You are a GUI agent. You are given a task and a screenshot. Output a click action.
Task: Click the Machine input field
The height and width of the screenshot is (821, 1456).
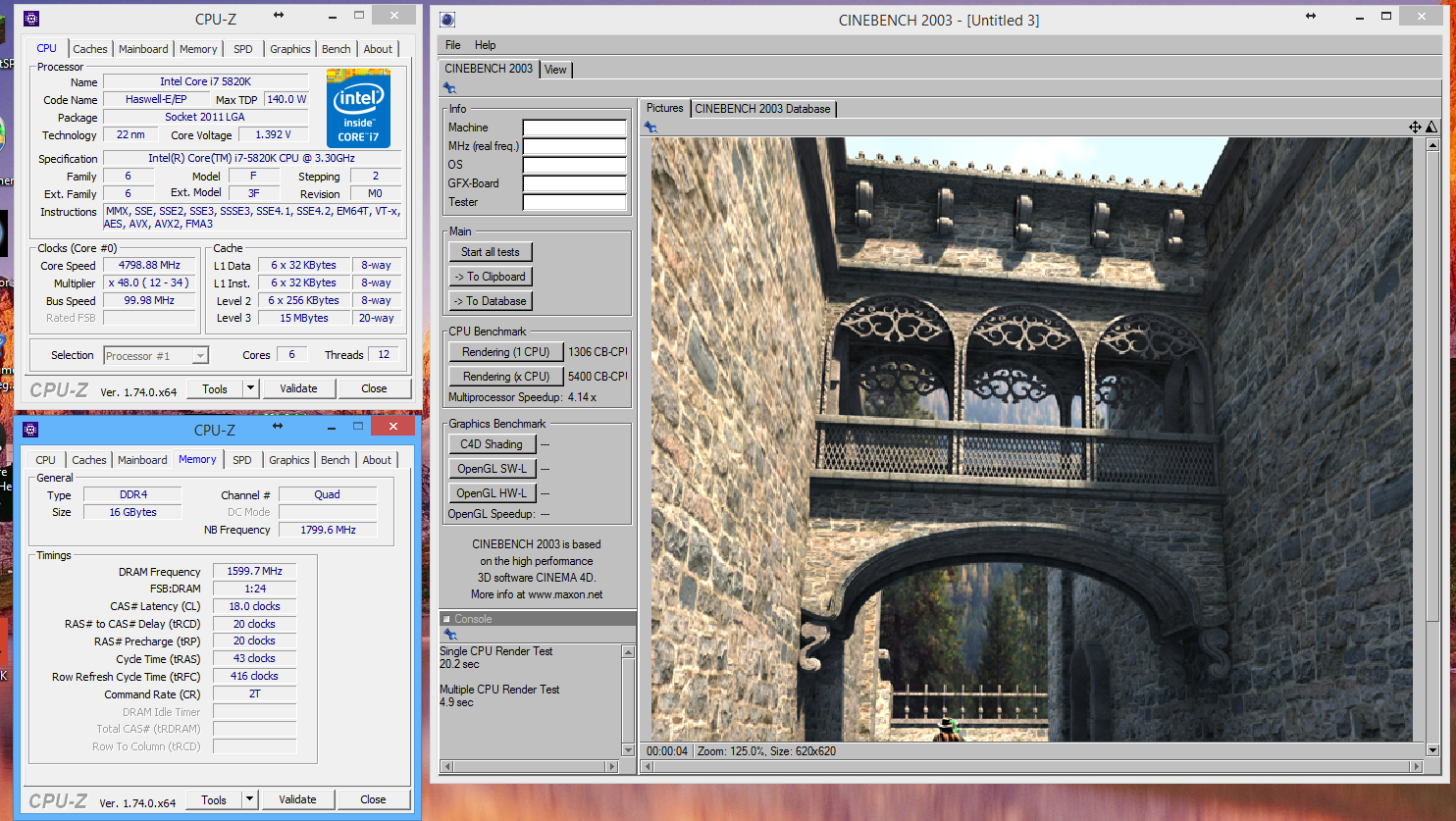coord(574,128)
